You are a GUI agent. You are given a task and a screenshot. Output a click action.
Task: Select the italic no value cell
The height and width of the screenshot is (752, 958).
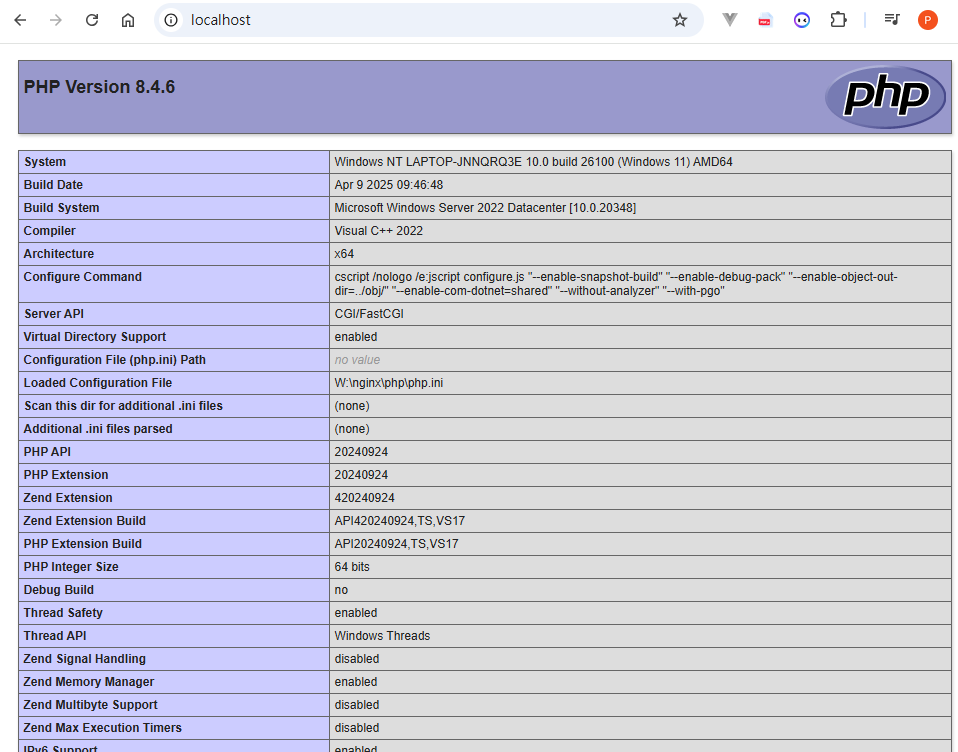357,360
